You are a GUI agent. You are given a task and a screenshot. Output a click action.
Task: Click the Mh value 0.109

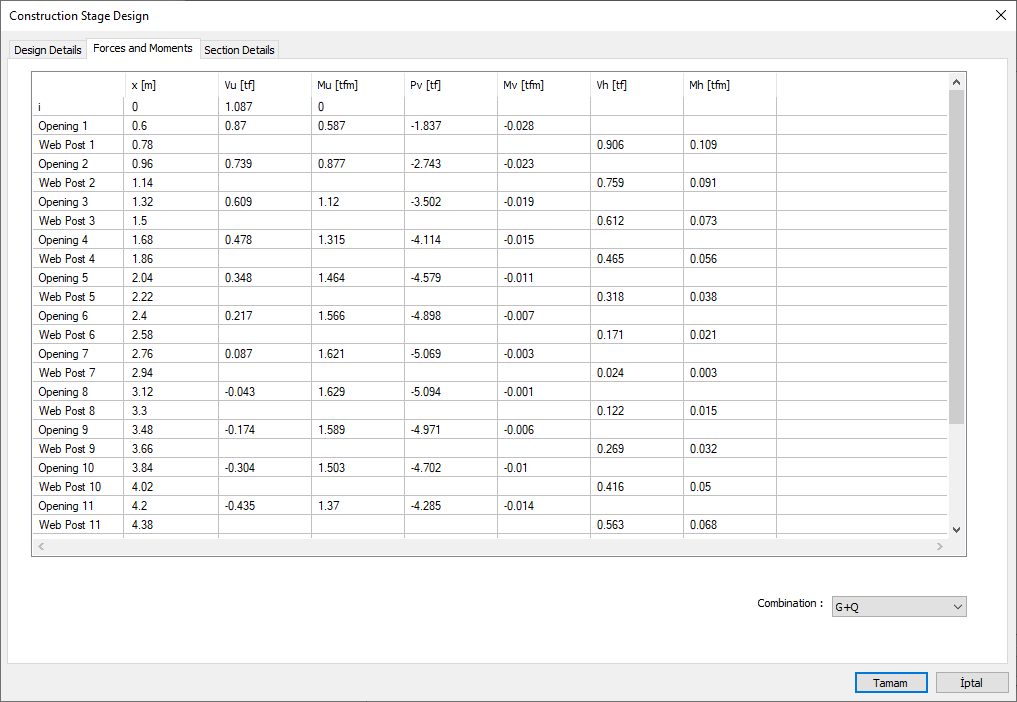(703, 145)
